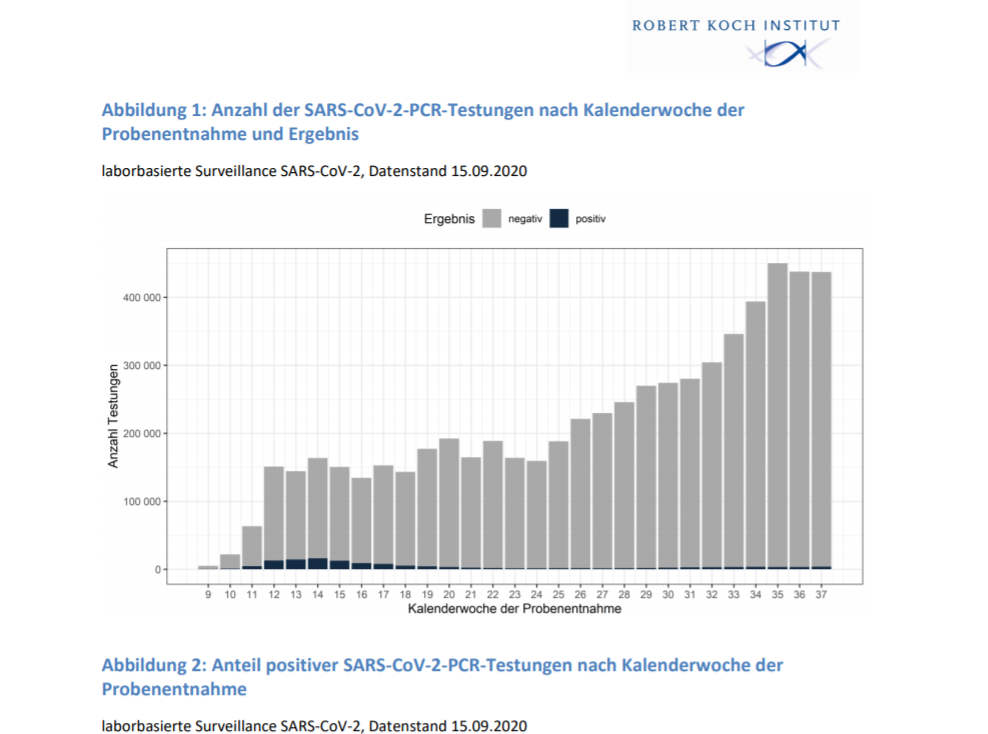Click the x-axis tick label 9

[x=208, y=594]
